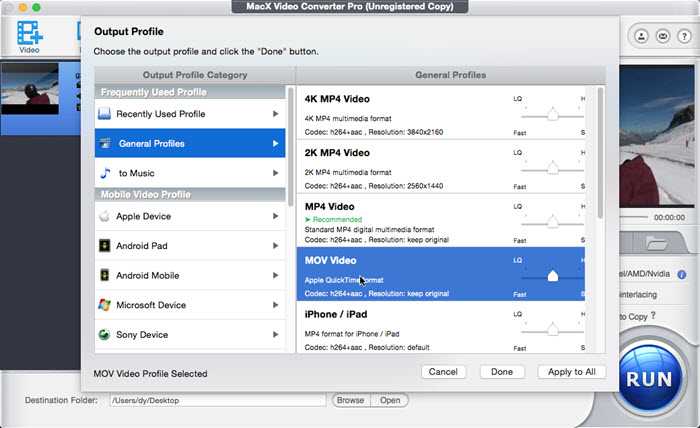Open the user account icon
700x428 pixels.
pyautogui.click(x=641, y=36)
